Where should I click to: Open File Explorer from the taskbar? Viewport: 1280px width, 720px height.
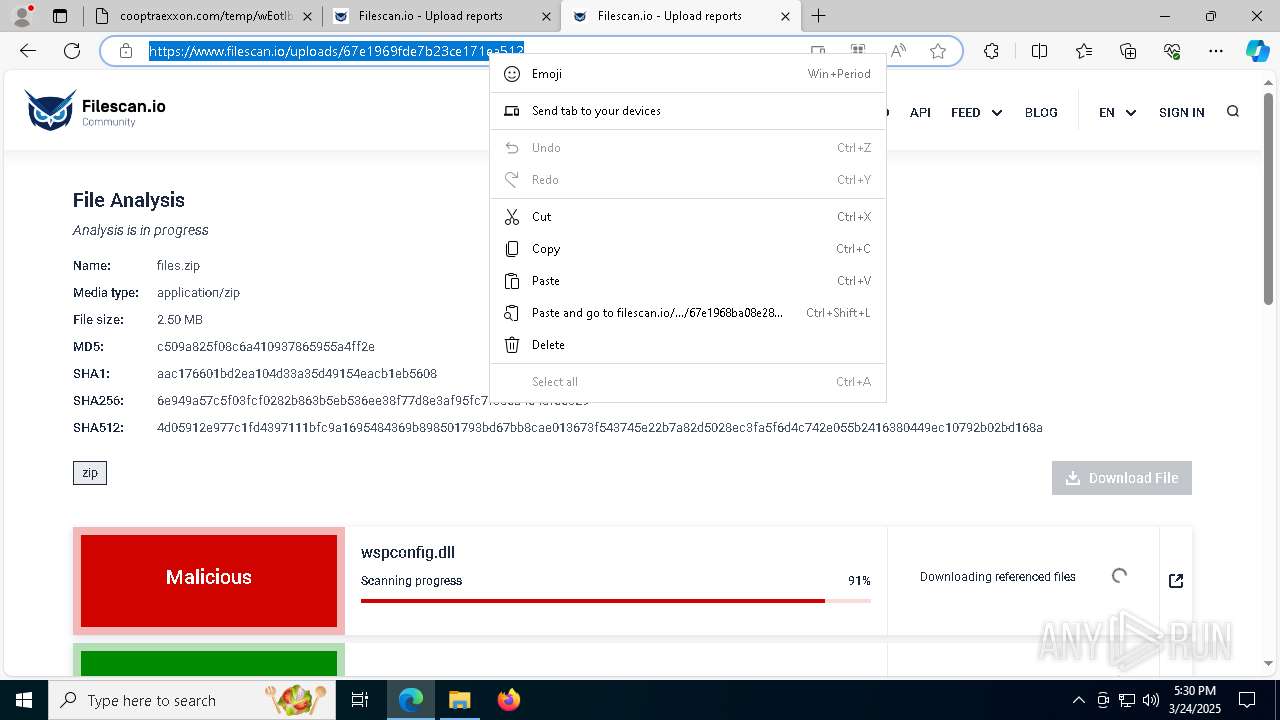pos(459,700)
